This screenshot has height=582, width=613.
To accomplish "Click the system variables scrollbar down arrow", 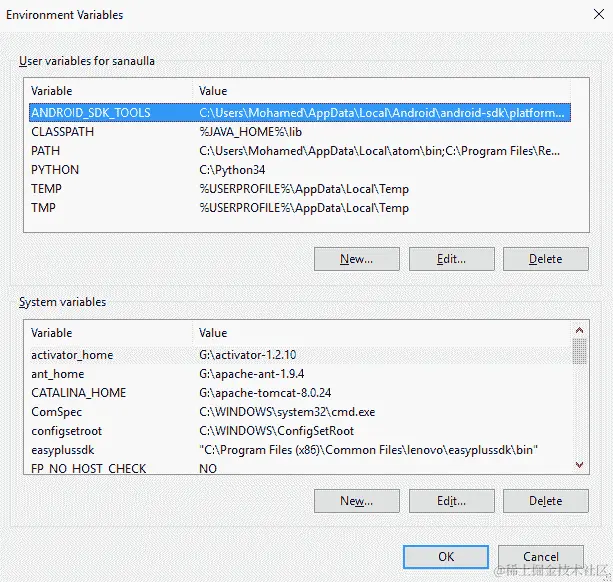I will point(579,465).
